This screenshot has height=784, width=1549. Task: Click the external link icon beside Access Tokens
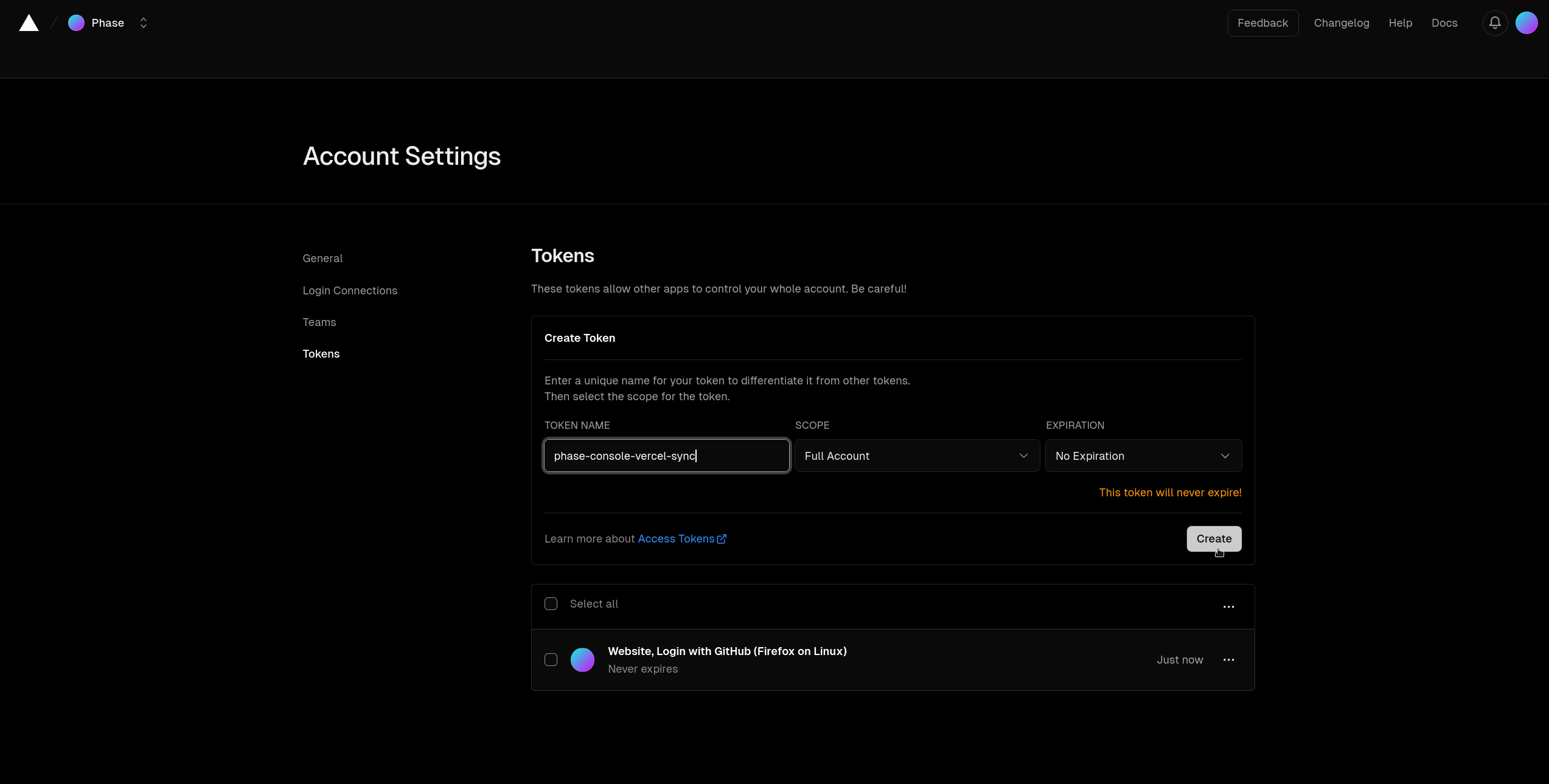click(x=722, y=538)
